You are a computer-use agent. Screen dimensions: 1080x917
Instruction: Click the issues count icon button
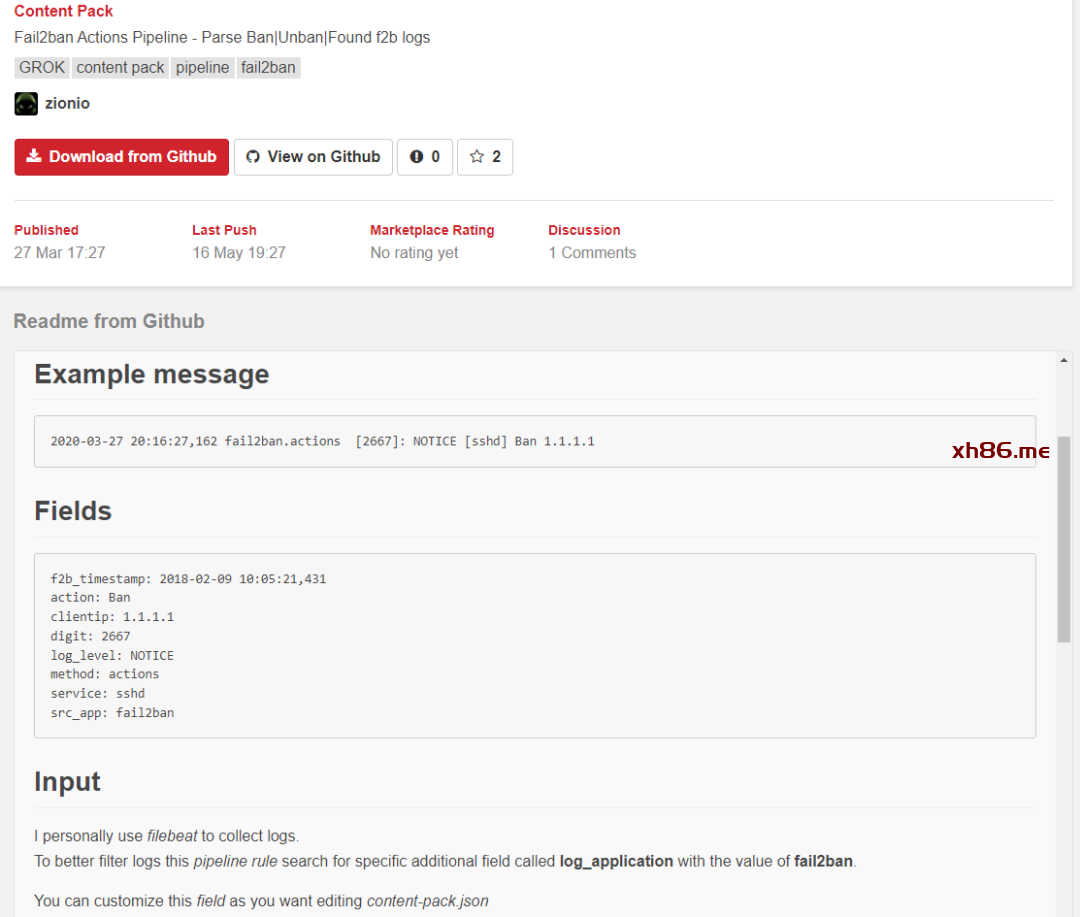tap(425, 157)
